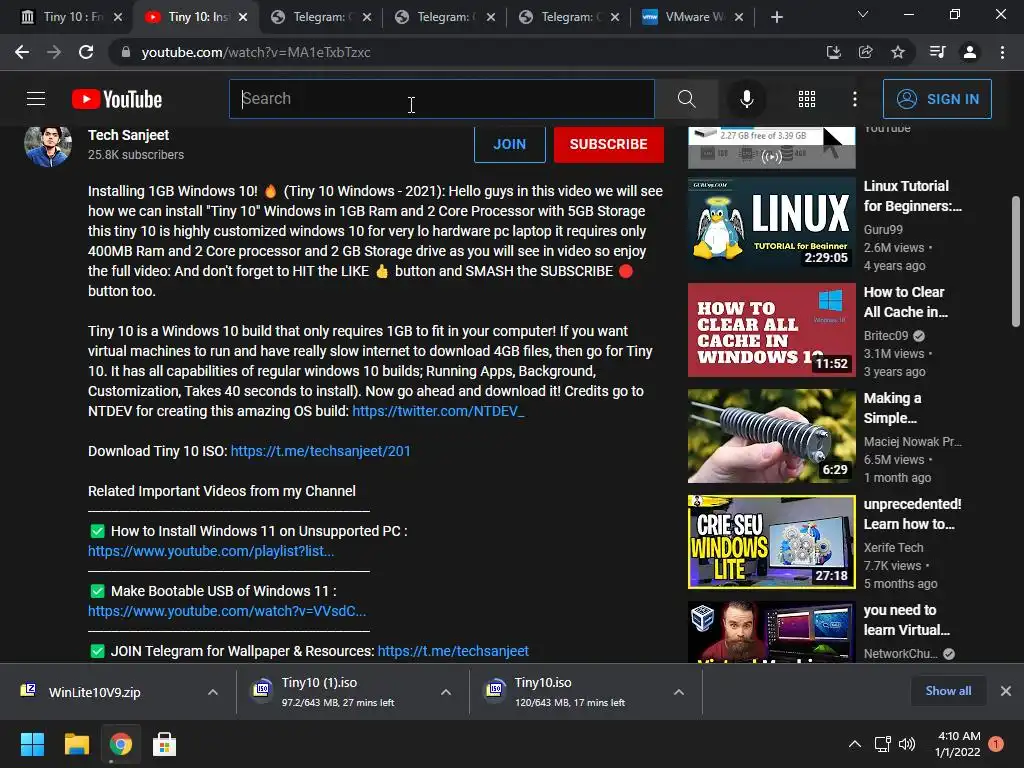1024x768 pixels.
Task: Click the JOIN button
Action: pos(509,144)
